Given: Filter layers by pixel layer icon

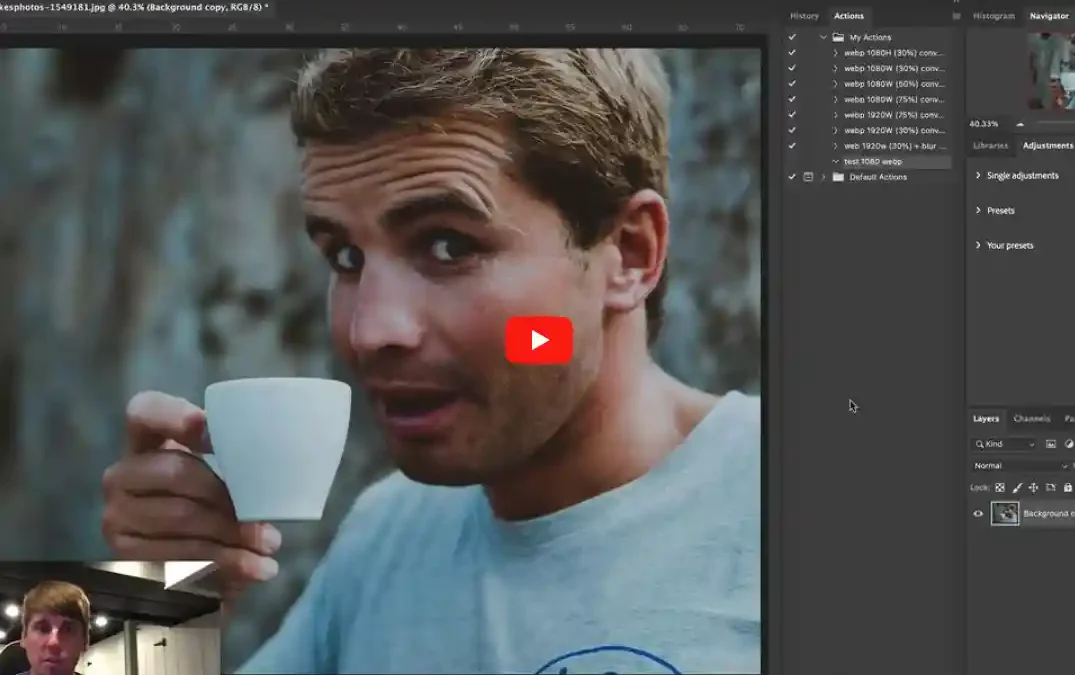Looking at the screenshot, I should pos(1050,444).
